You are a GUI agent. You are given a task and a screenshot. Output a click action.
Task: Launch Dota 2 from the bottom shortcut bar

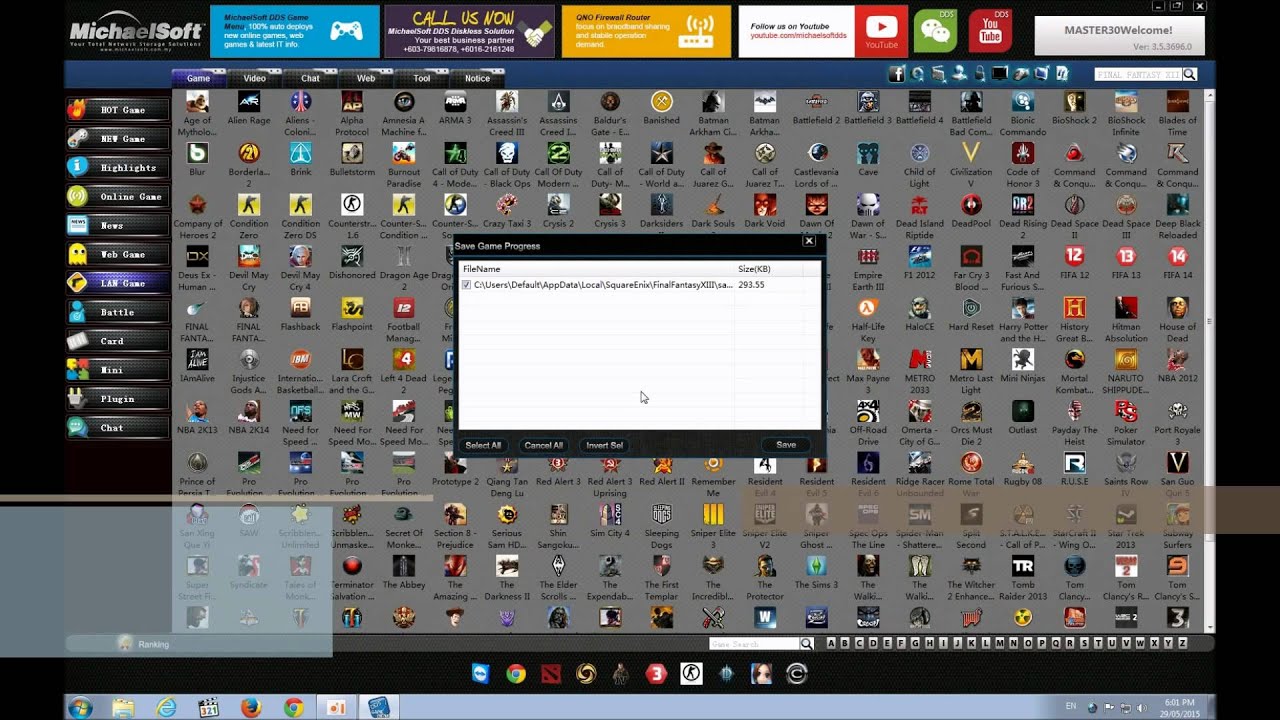[x=551, y=674]
